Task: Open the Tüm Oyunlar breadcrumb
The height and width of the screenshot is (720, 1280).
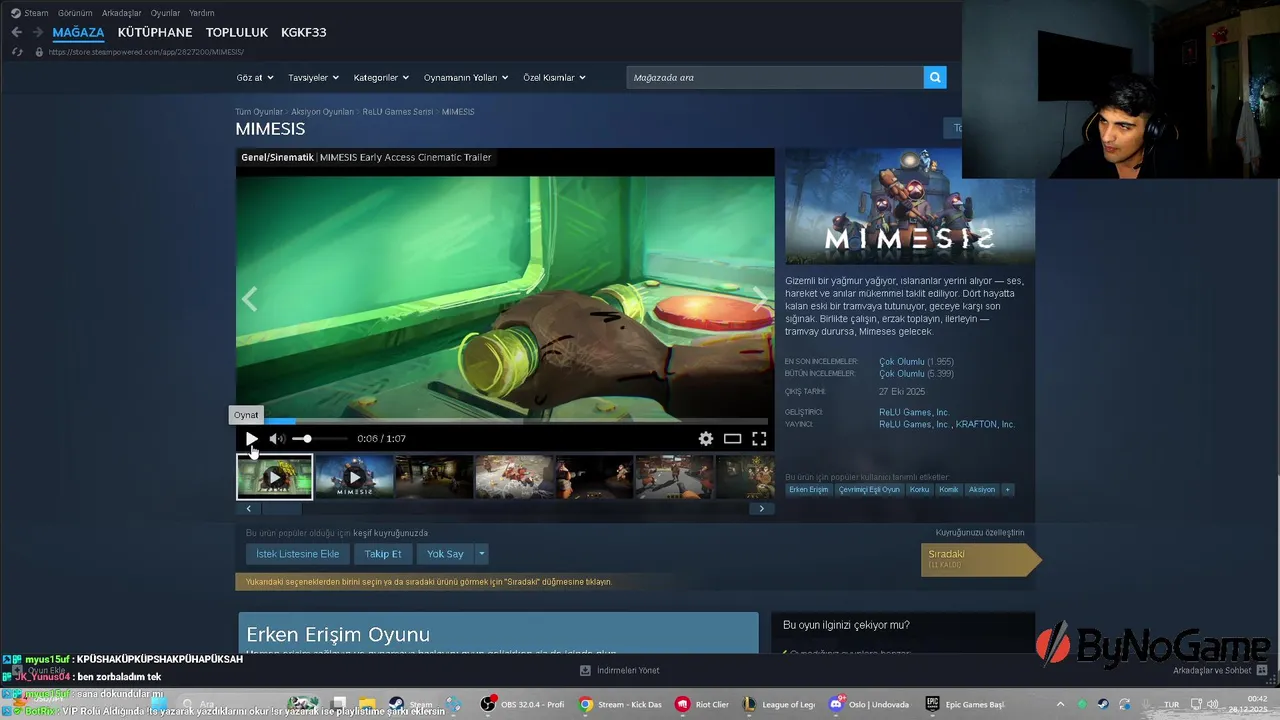Action: click(259, 112)
